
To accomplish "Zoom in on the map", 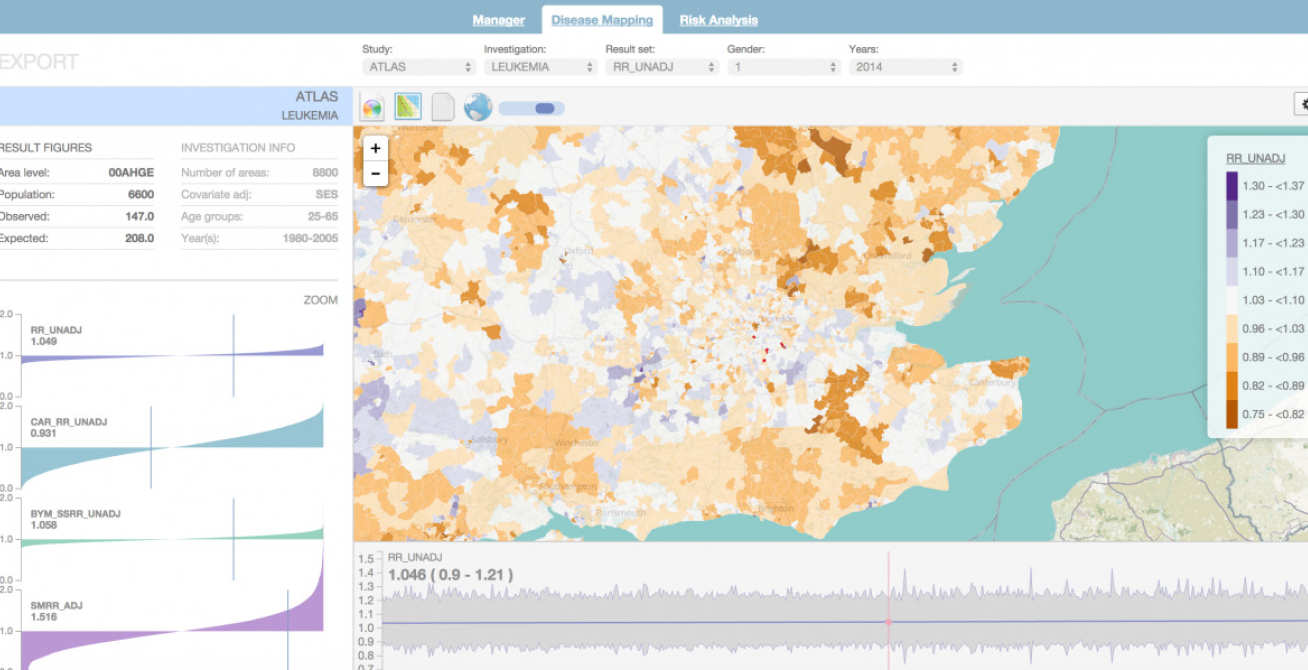I will tap(375, 148).
